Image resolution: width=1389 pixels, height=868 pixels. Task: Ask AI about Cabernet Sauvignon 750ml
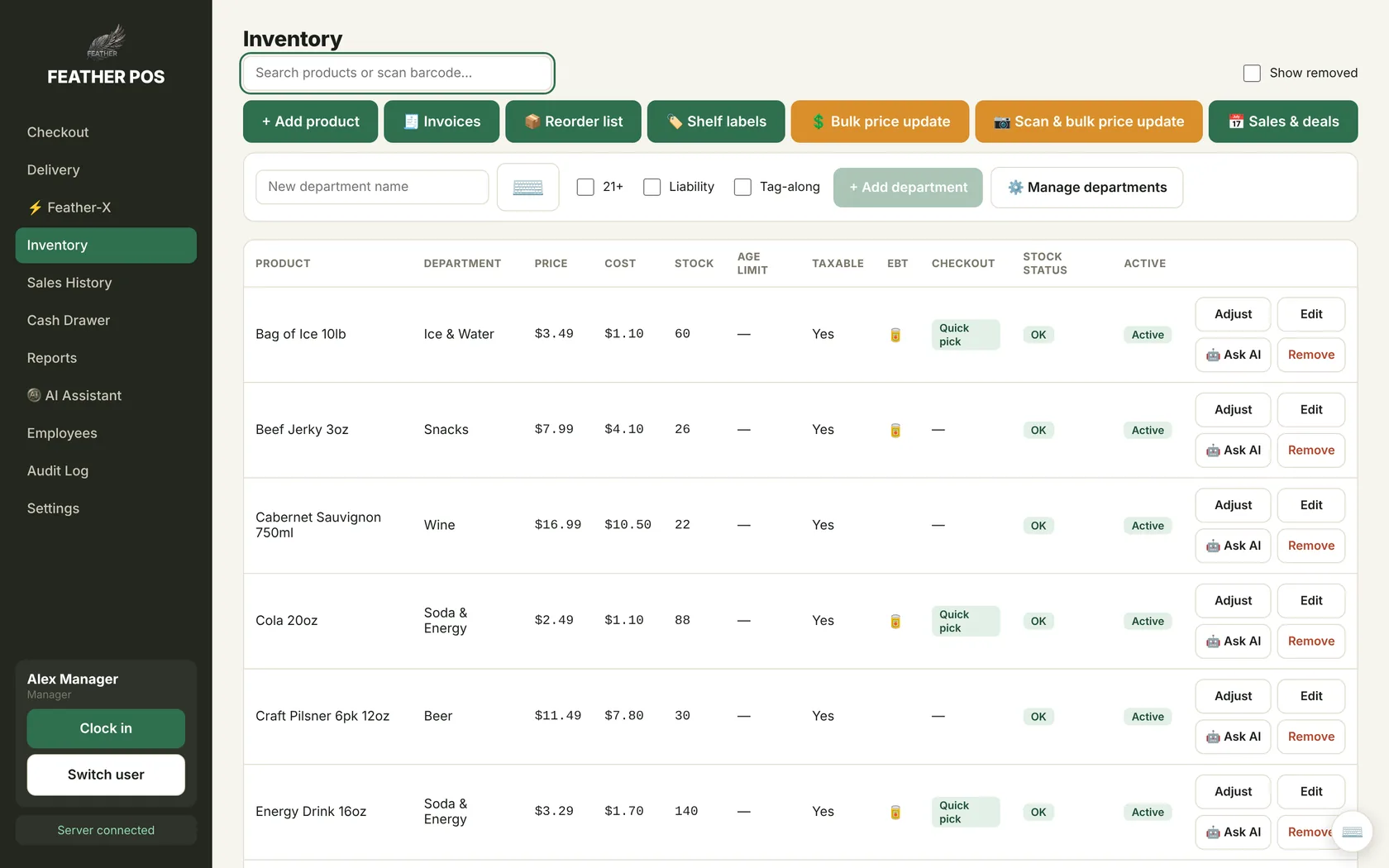tap(1233, 546)
